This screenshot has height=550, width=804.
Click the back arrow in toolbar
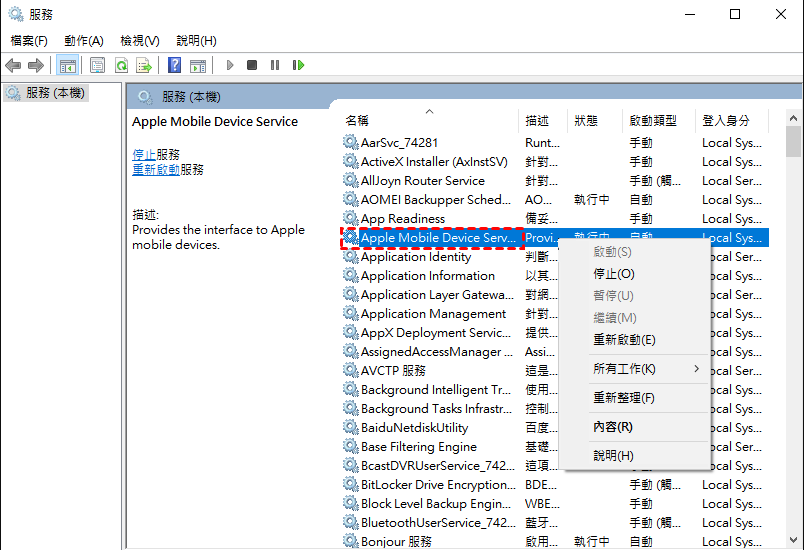(13, 65)
